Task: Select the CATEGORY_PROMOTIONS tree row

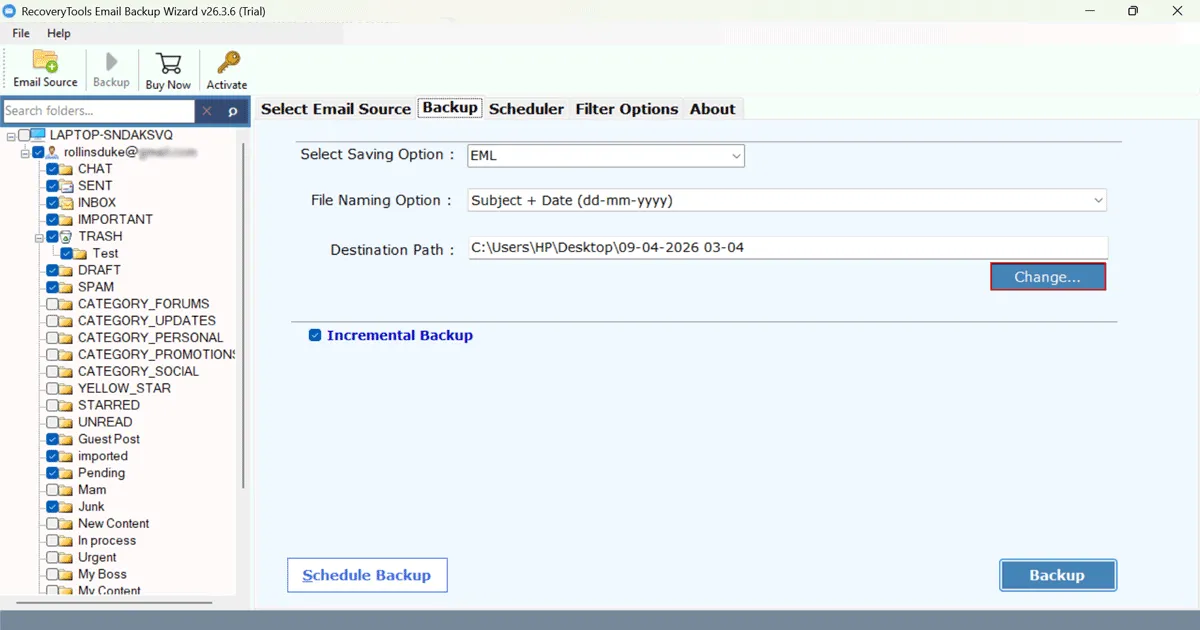Action: coord(157,355)
